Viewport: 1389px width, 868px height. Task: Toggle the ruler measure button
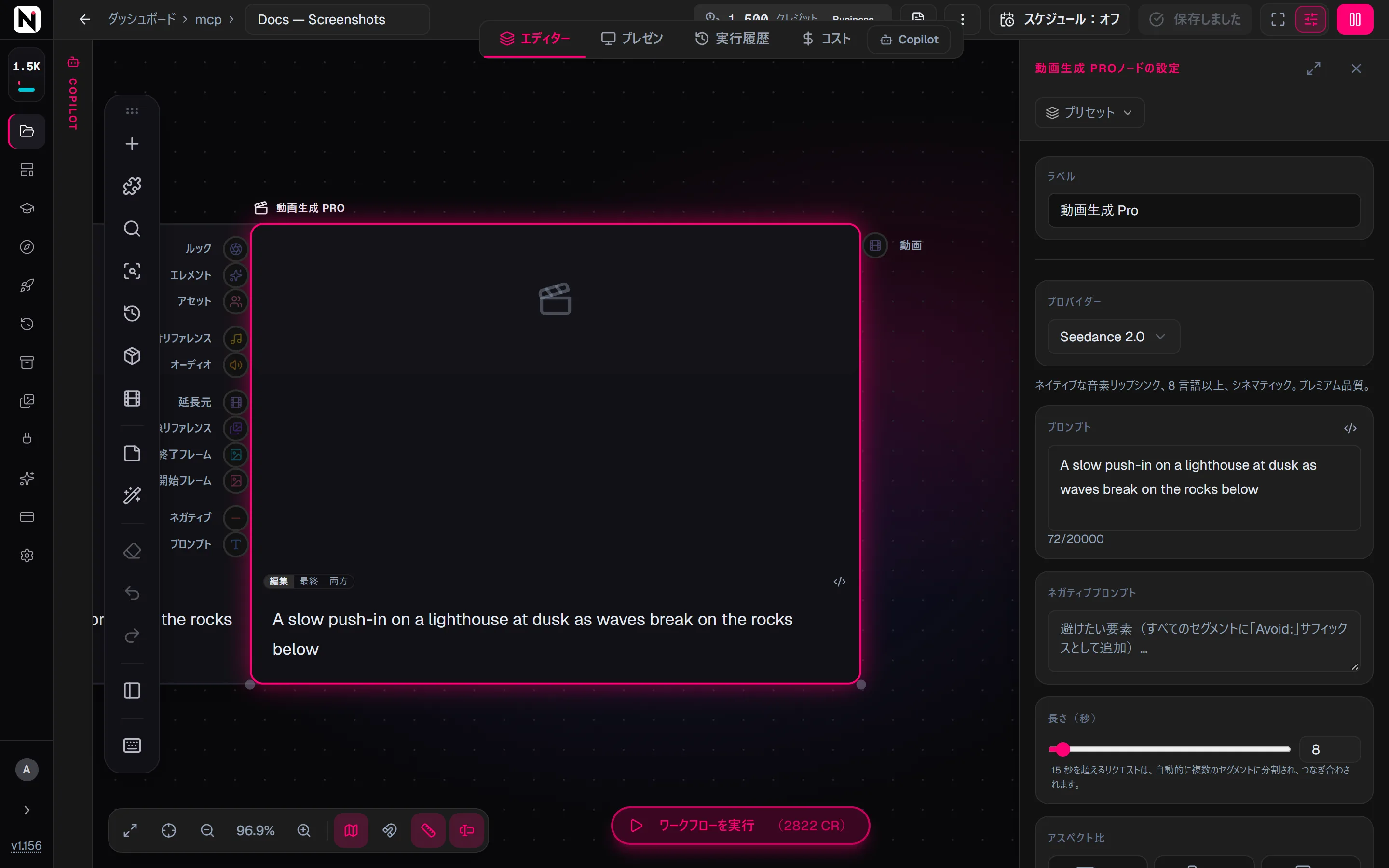coord(428,830)
